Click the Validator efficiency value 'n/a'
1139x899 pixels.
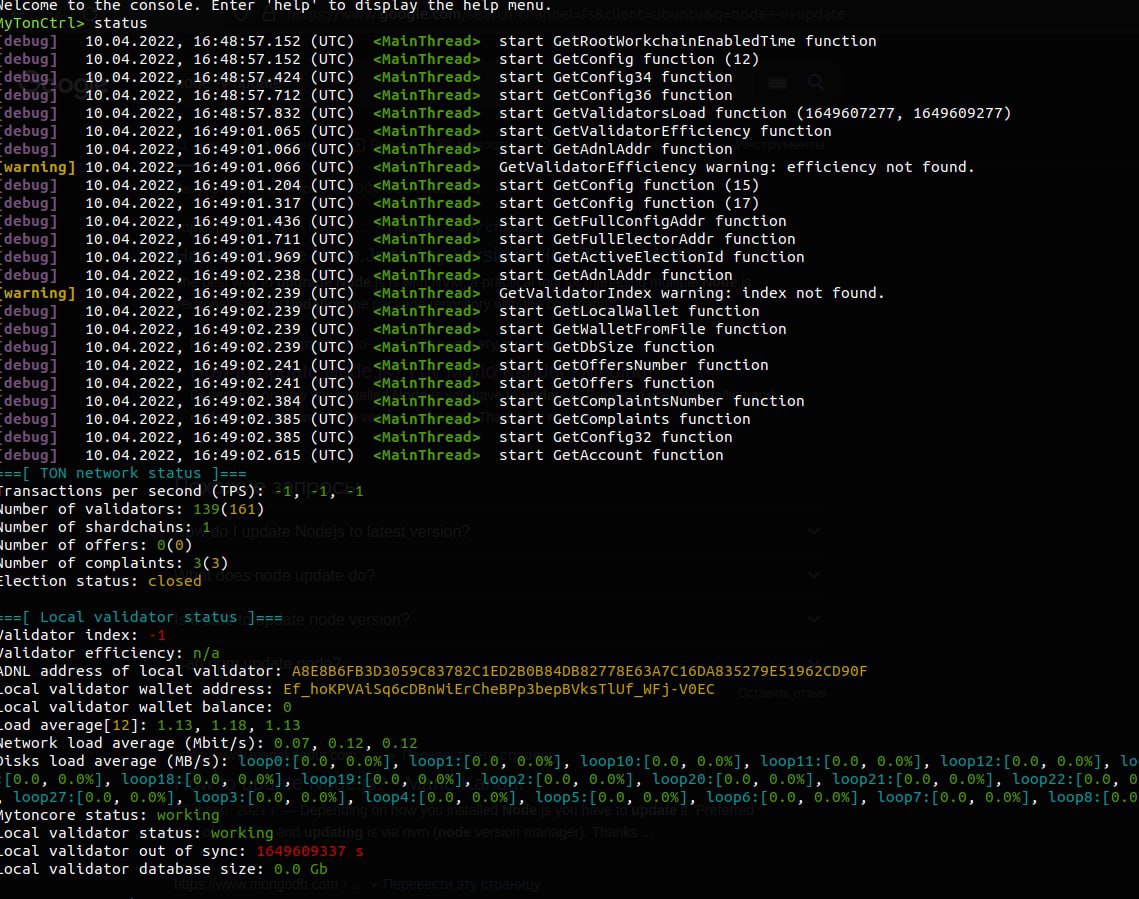click(206, 653)
